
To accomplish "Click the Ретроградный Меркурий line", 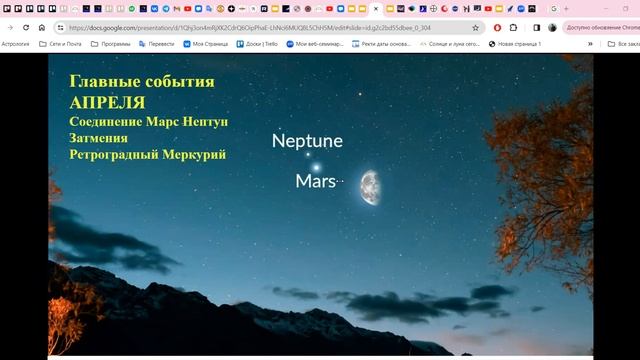I will (147, 154).
